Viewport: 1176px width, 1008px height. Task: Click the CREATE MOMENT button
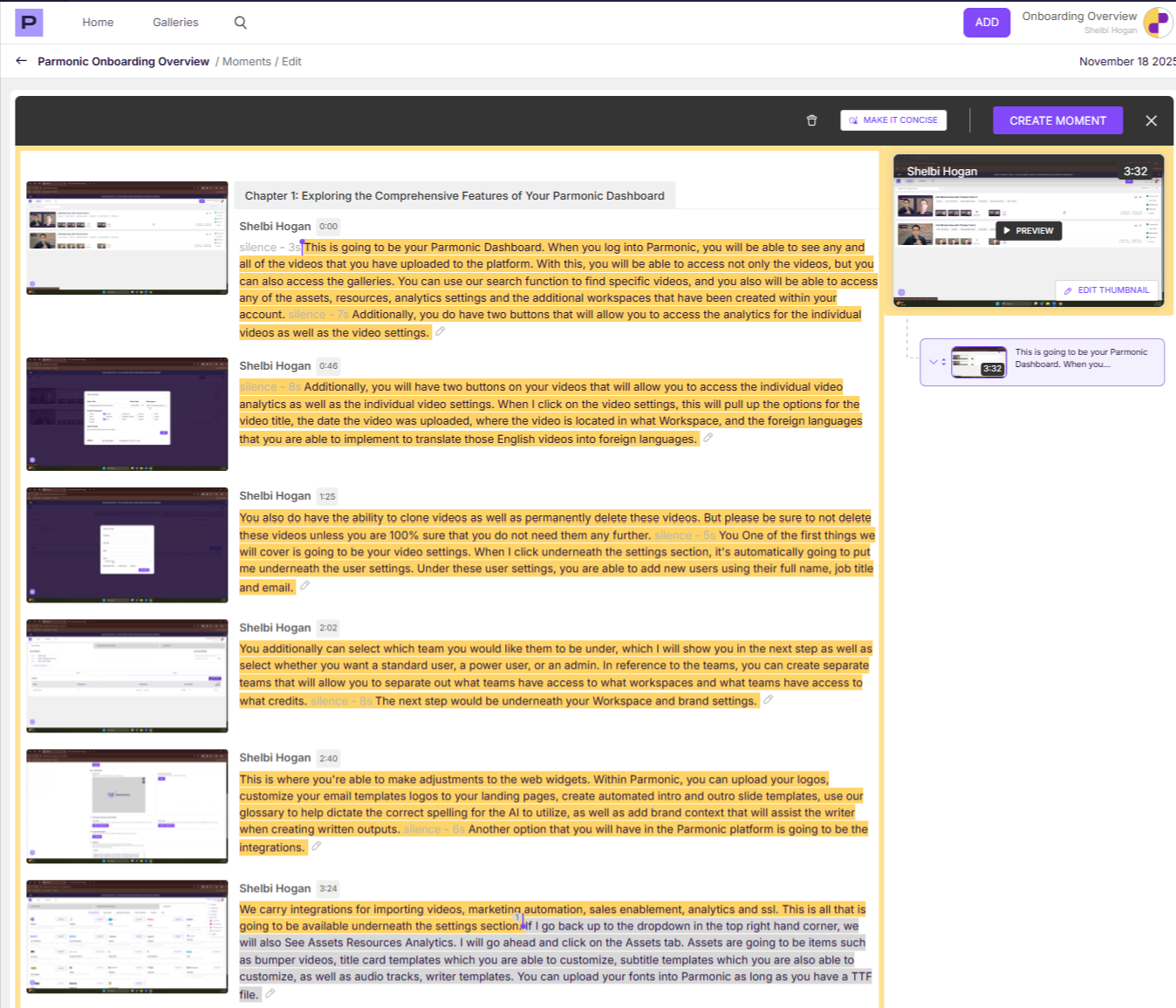pos(1057,120)
